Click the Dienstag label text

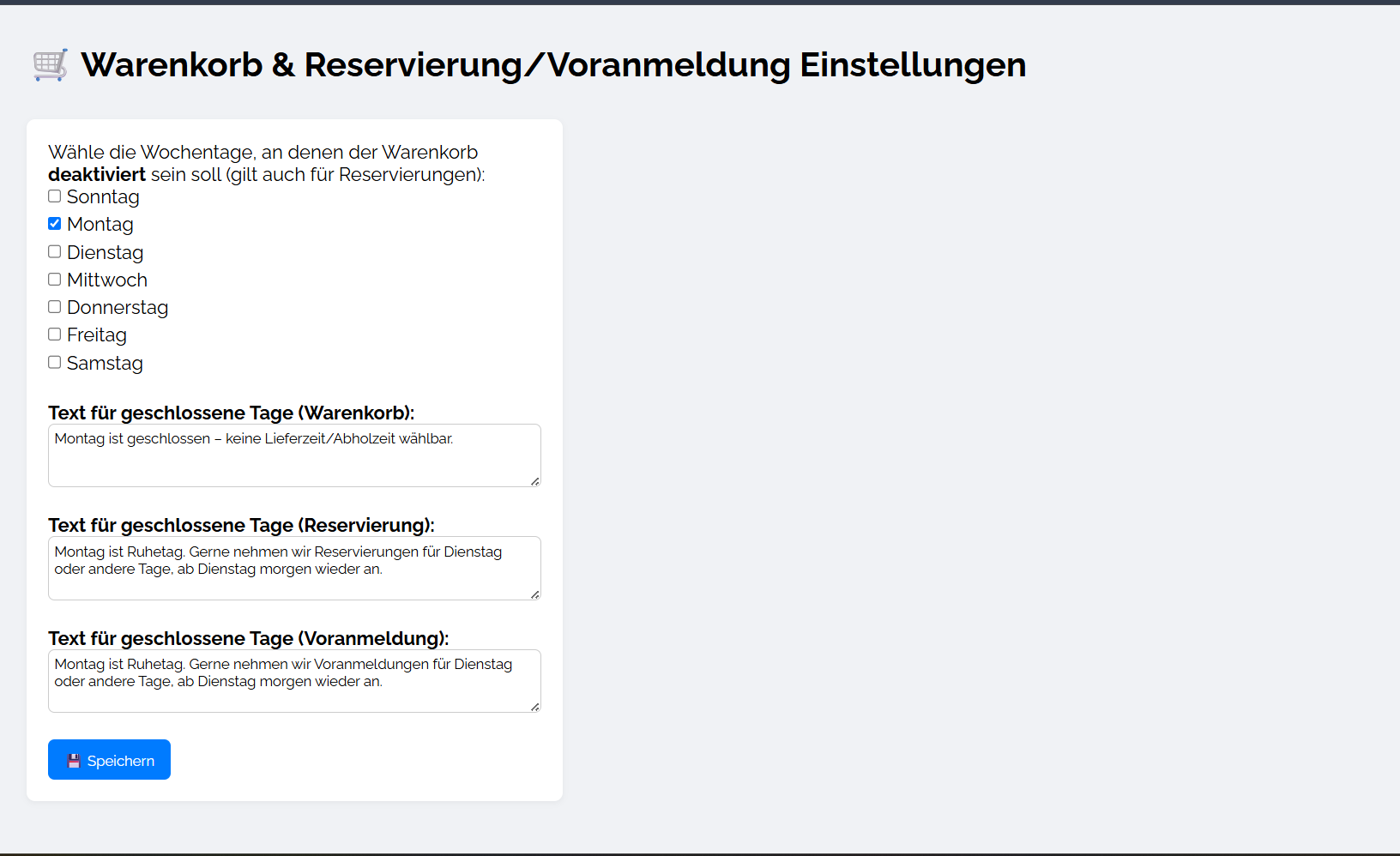click(x=106, y=253)
